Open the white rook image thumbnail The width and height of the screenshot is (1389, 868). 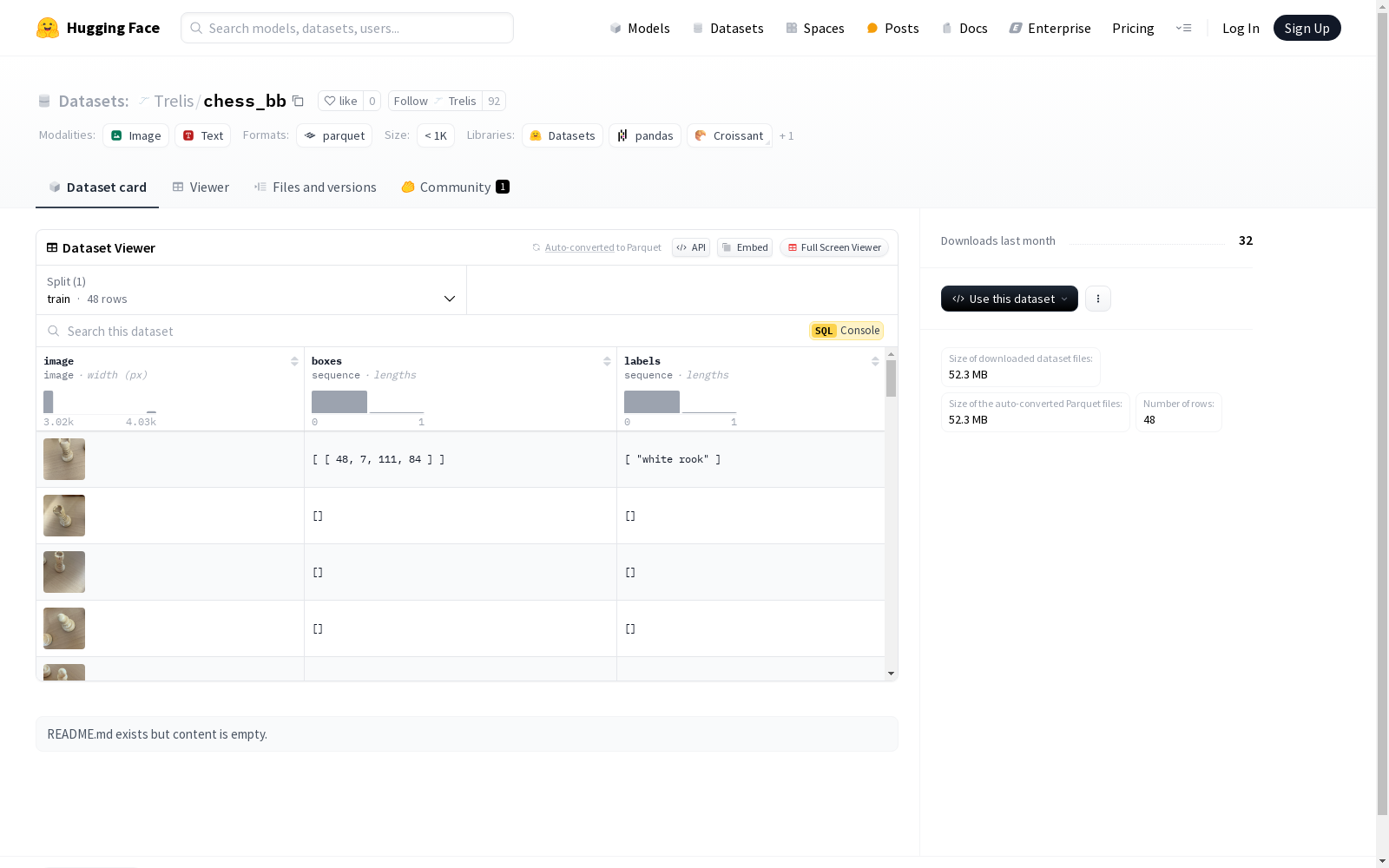point(64,459)
